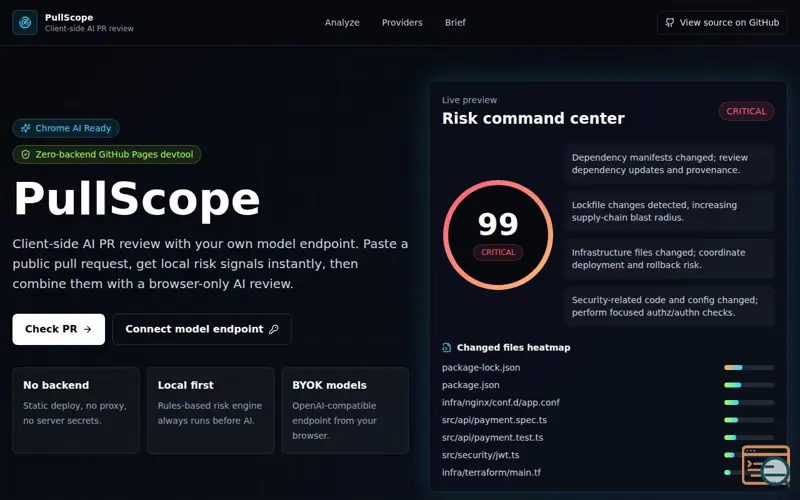Click the Risk command center title

pos(533,118)
